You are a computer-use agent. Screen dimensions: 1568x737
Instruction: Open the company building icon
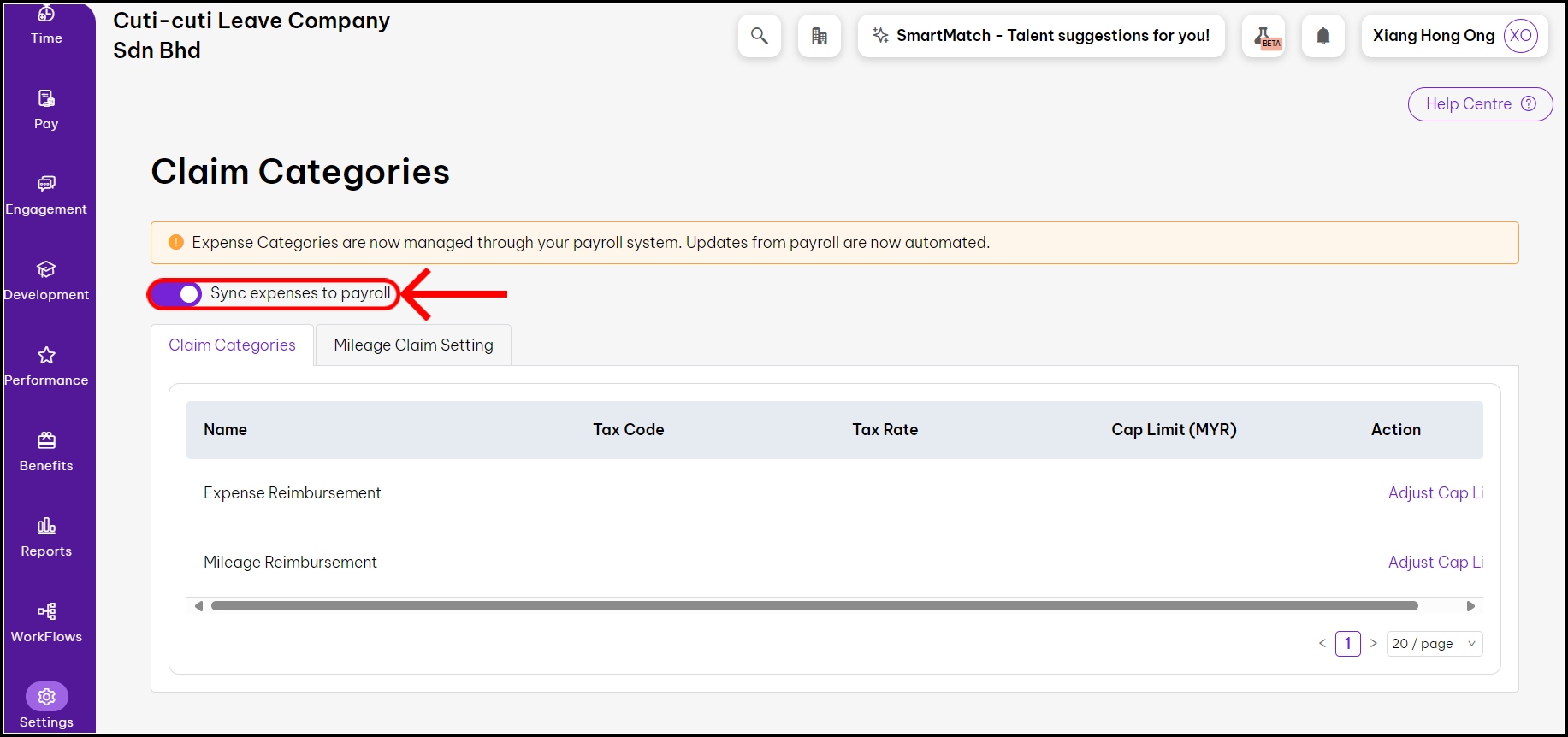pyautogui.click(x=819, y=36)
